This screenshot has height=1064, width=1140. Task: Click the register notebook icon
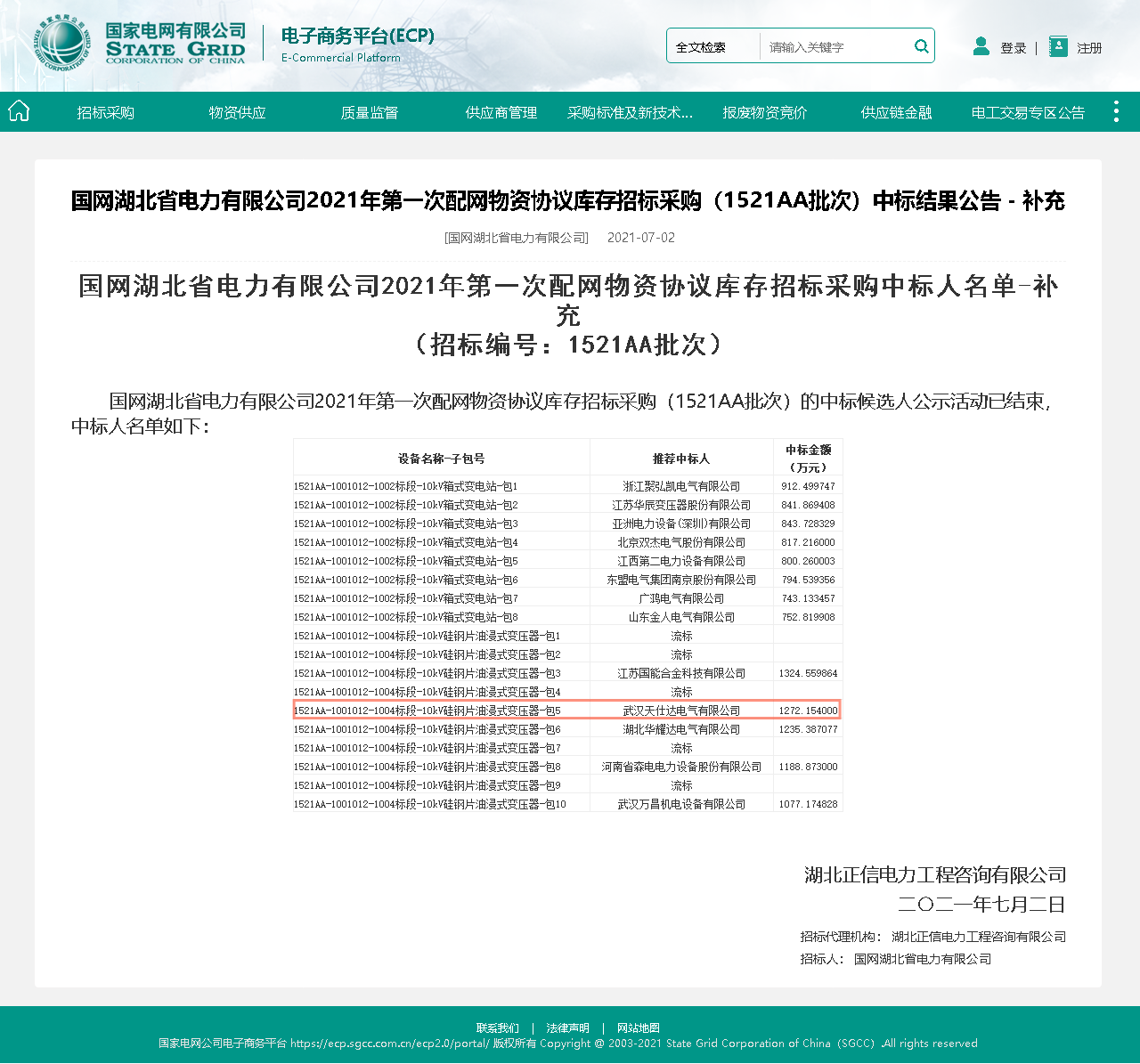1057,46
